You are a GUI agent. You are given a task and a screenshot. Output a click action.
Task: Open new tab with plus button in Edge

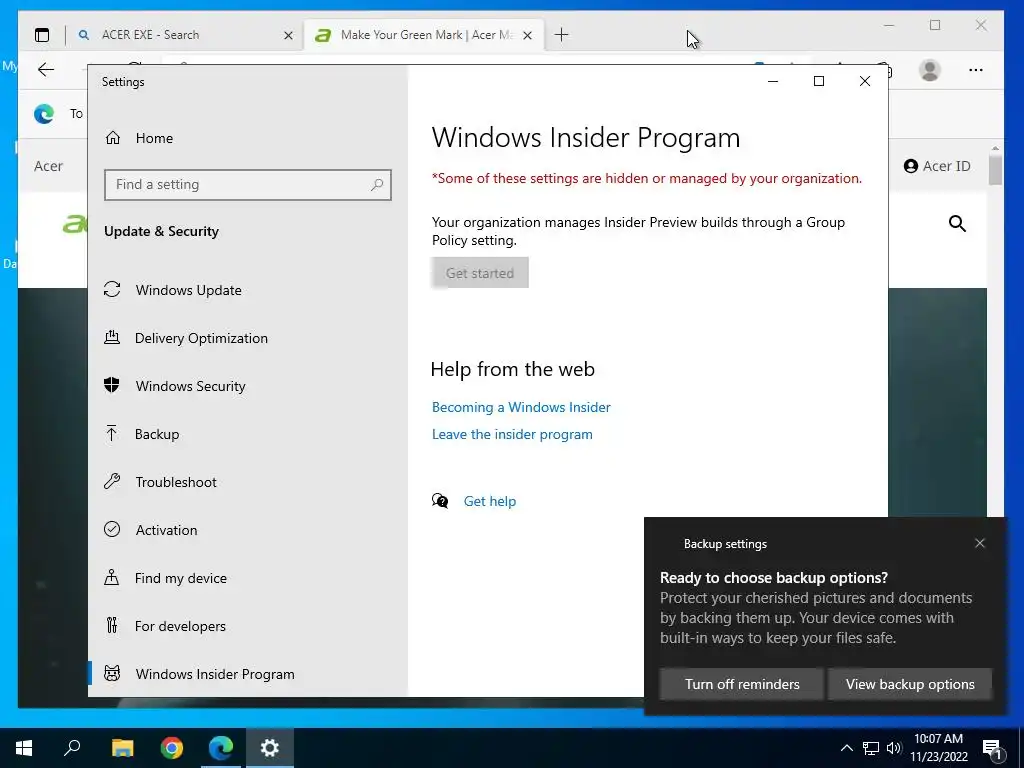(562, 35)
